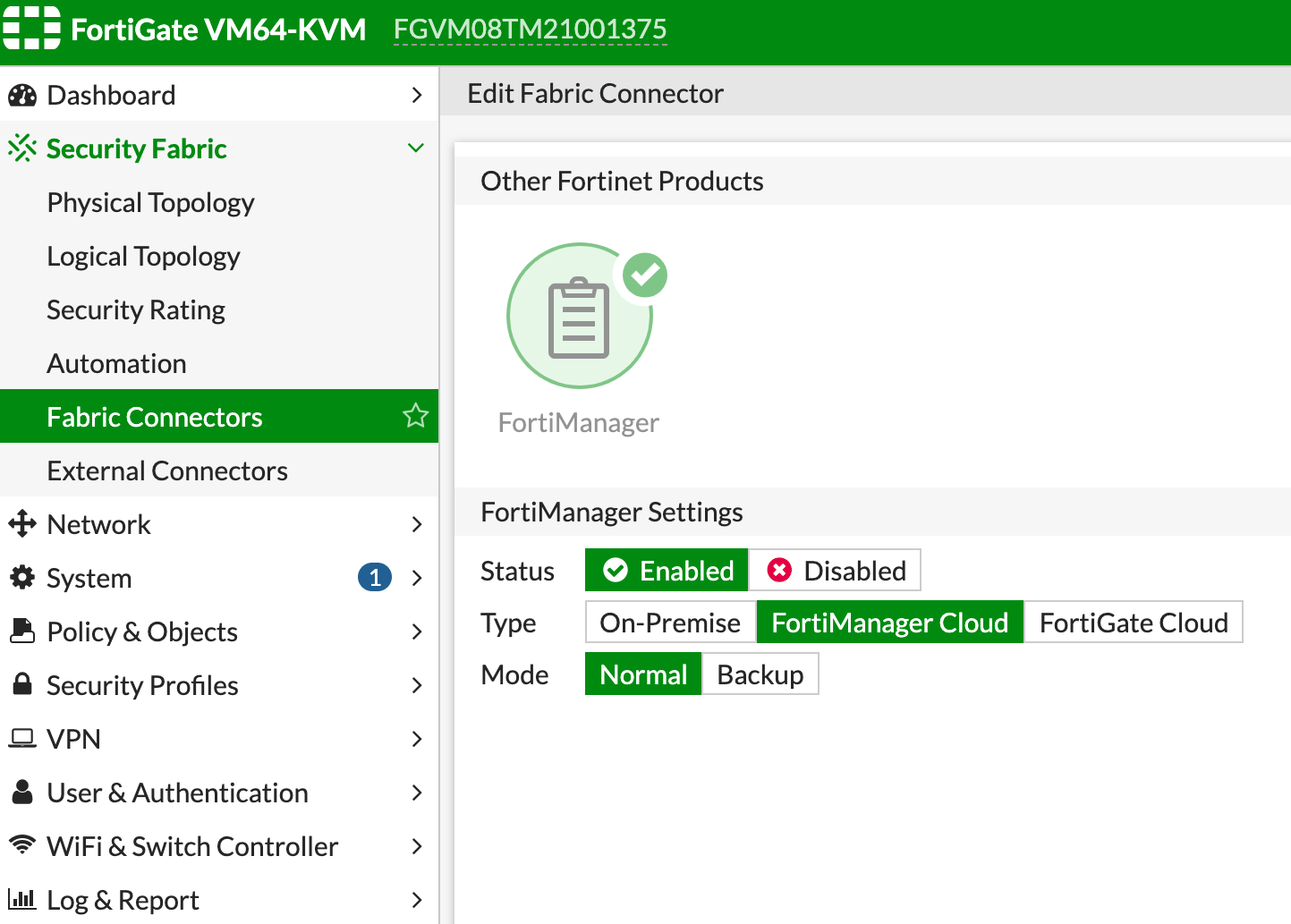The width and height of the screenshot is (1291, 924).
Task: Select On-Premise connection type
Action: click(669, 622)
